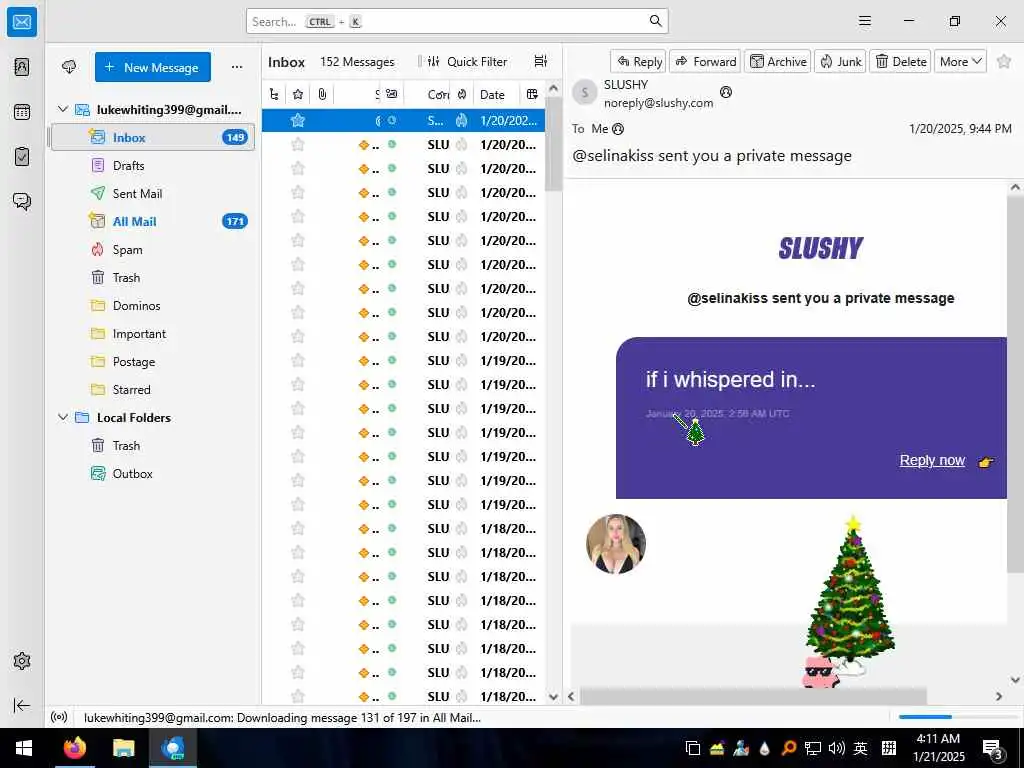Sort by attachment column header
This screenshot has width=1024, height=768.
point(322,95)
